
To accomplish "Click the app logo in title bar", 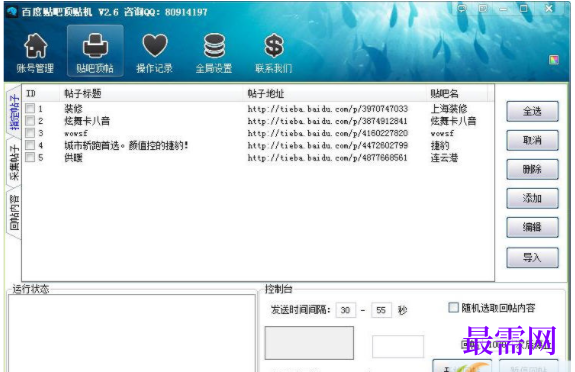I will pos(12,12).
